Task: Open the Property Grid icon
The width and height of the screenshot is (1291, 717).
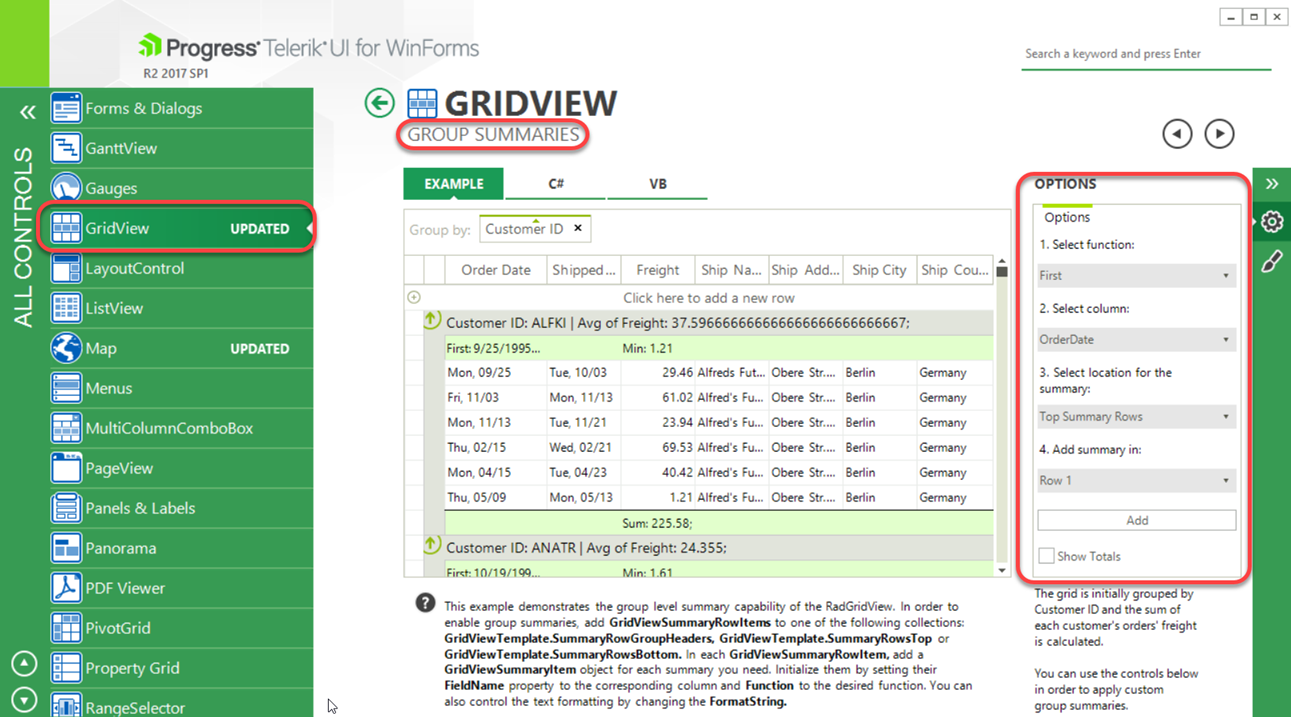Action: tap(66, 668)
